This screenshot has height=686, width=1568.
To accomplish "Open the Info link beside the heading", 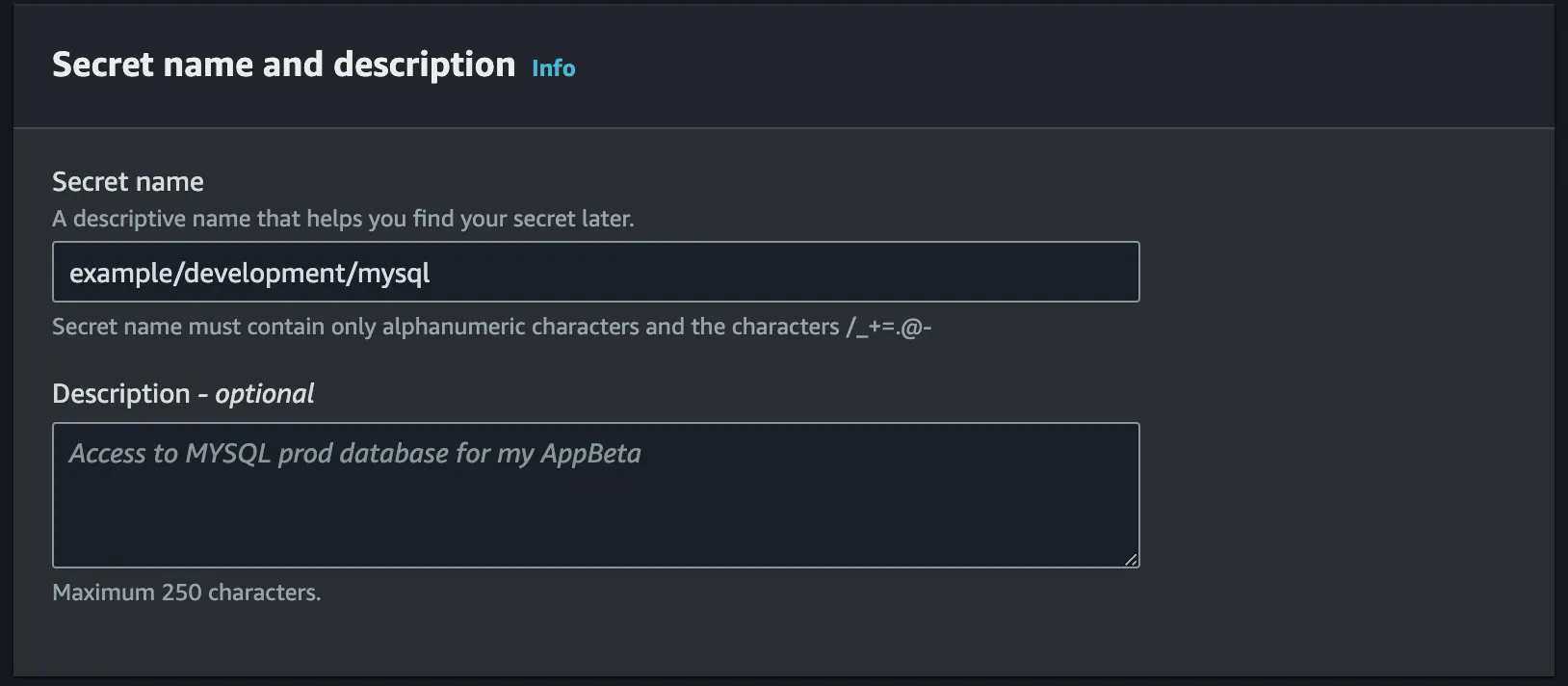I will pos(553,68).
